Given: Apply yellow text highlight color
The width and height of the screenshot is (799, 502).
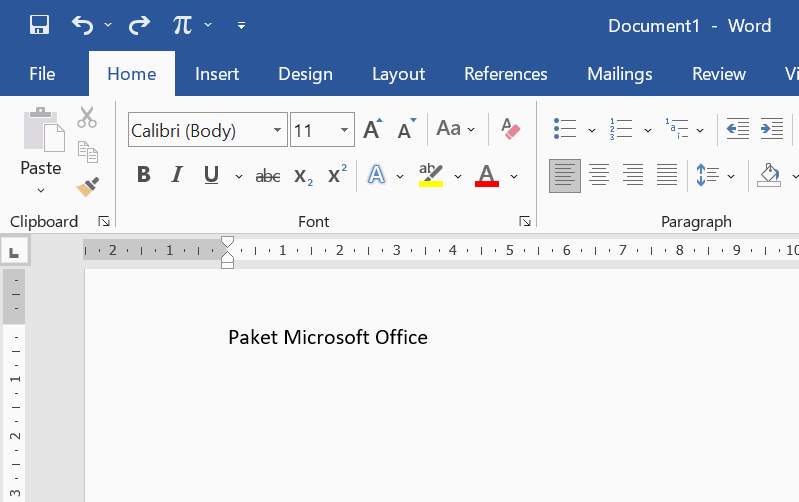Looking at the screenshot, I should (431, 175).
